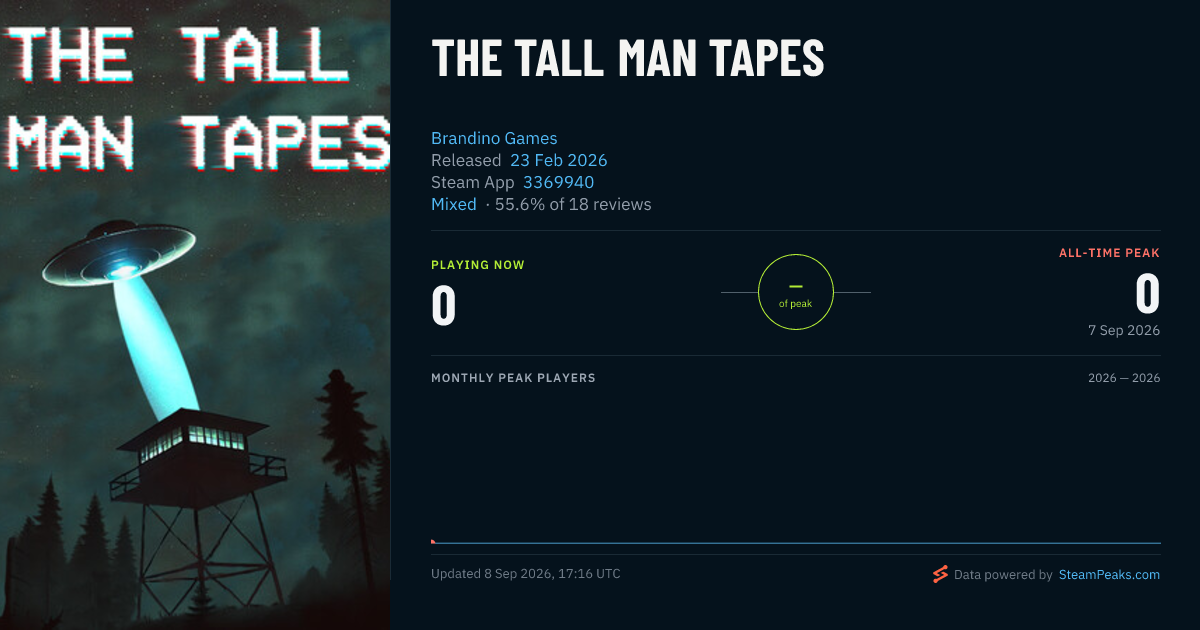
Task: Open the SteamPeaks.com link
Action: (x=1109, y=575)
